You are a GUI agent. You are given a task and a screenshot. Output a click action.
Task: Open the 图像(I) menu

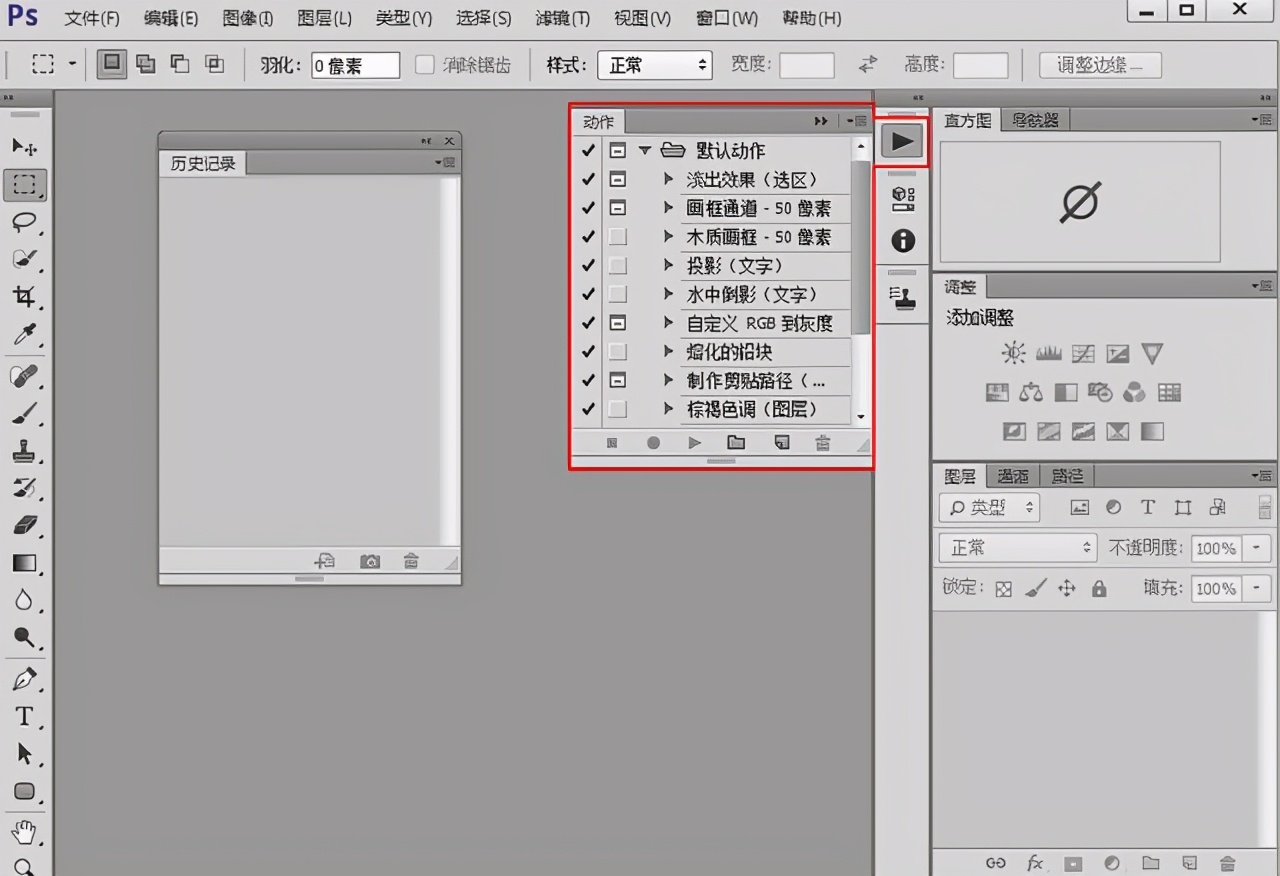[x=248, y=18]
